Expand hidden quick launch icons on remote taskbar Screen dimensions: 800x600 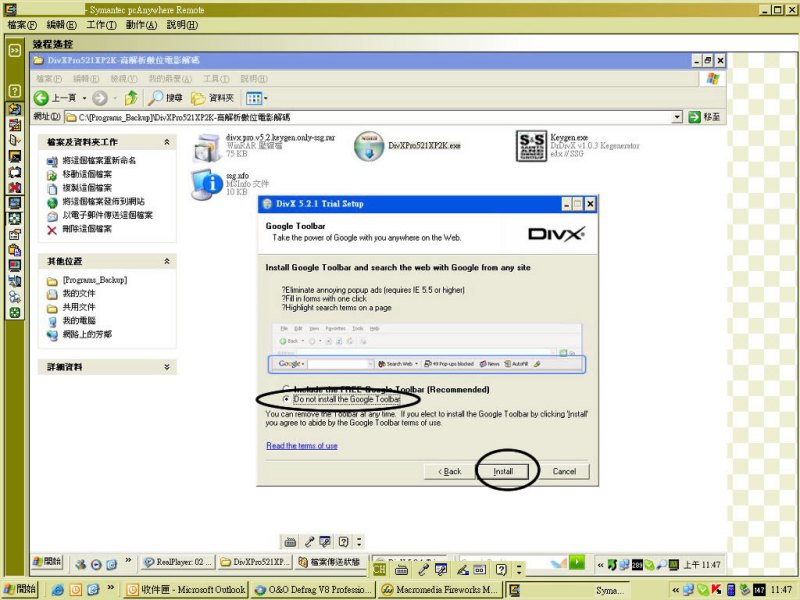(128, 561)
